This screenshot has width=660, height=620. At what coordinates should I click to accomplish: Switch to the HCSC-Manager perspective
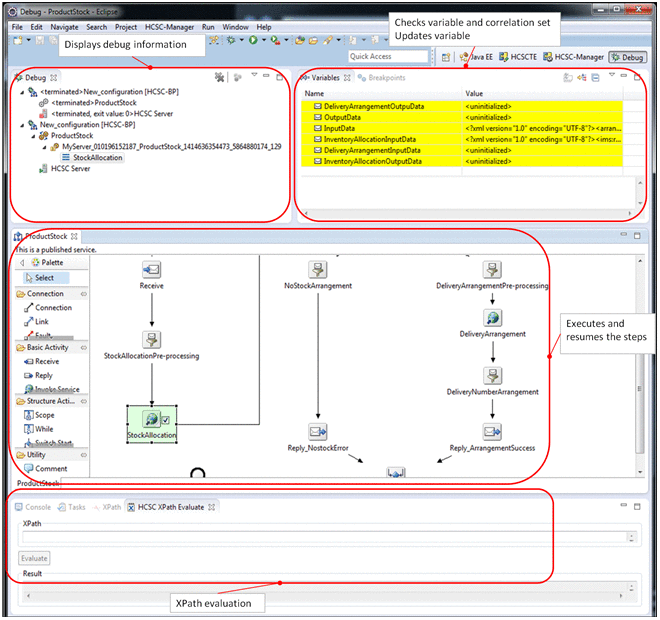573,57
